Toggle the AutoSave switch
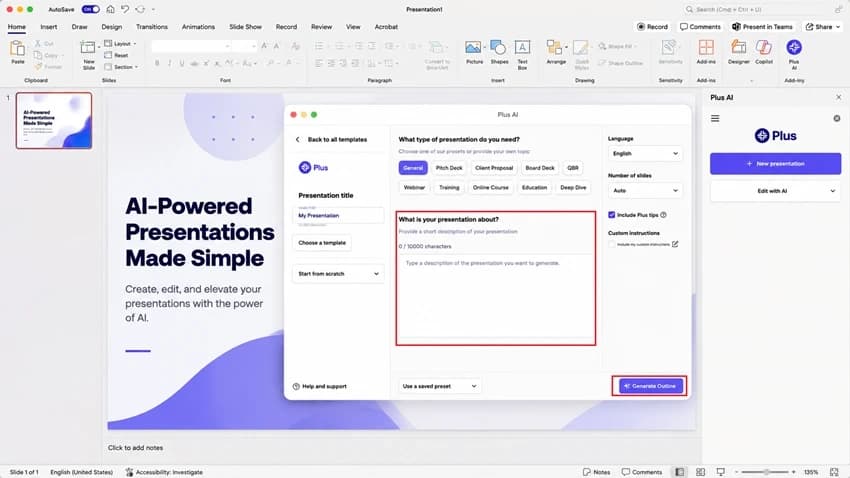The width and height of the screenshot is (850, 478). click(90, 9)
